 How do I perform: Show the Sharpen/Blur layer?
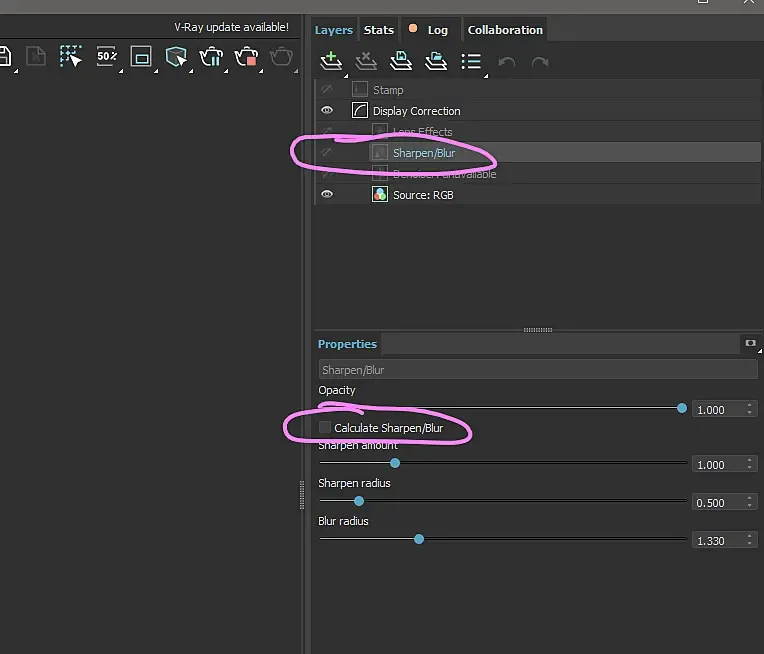click(327, 153)
